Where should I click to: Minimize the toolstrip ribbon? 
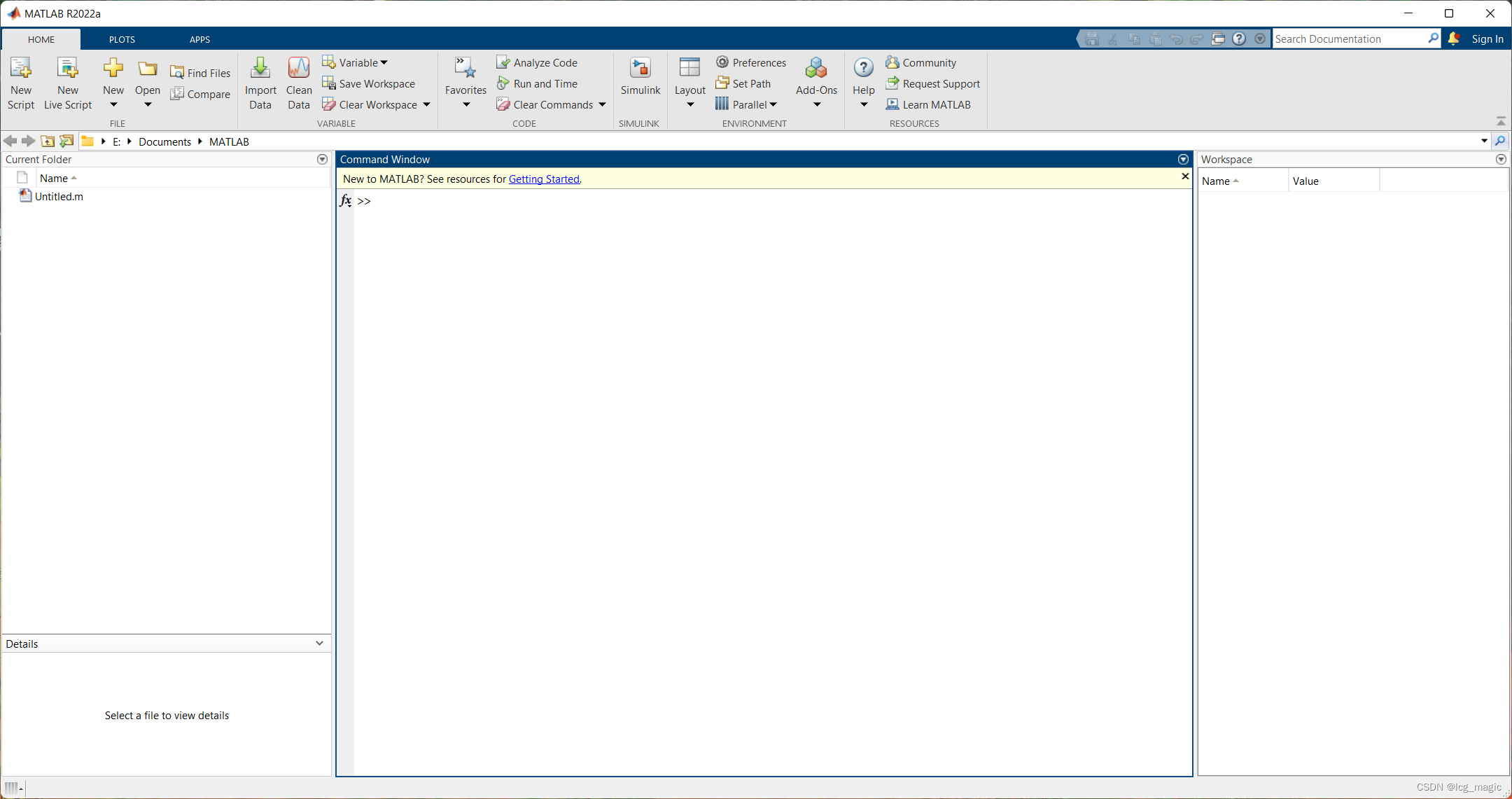[x=1501, y=121]
